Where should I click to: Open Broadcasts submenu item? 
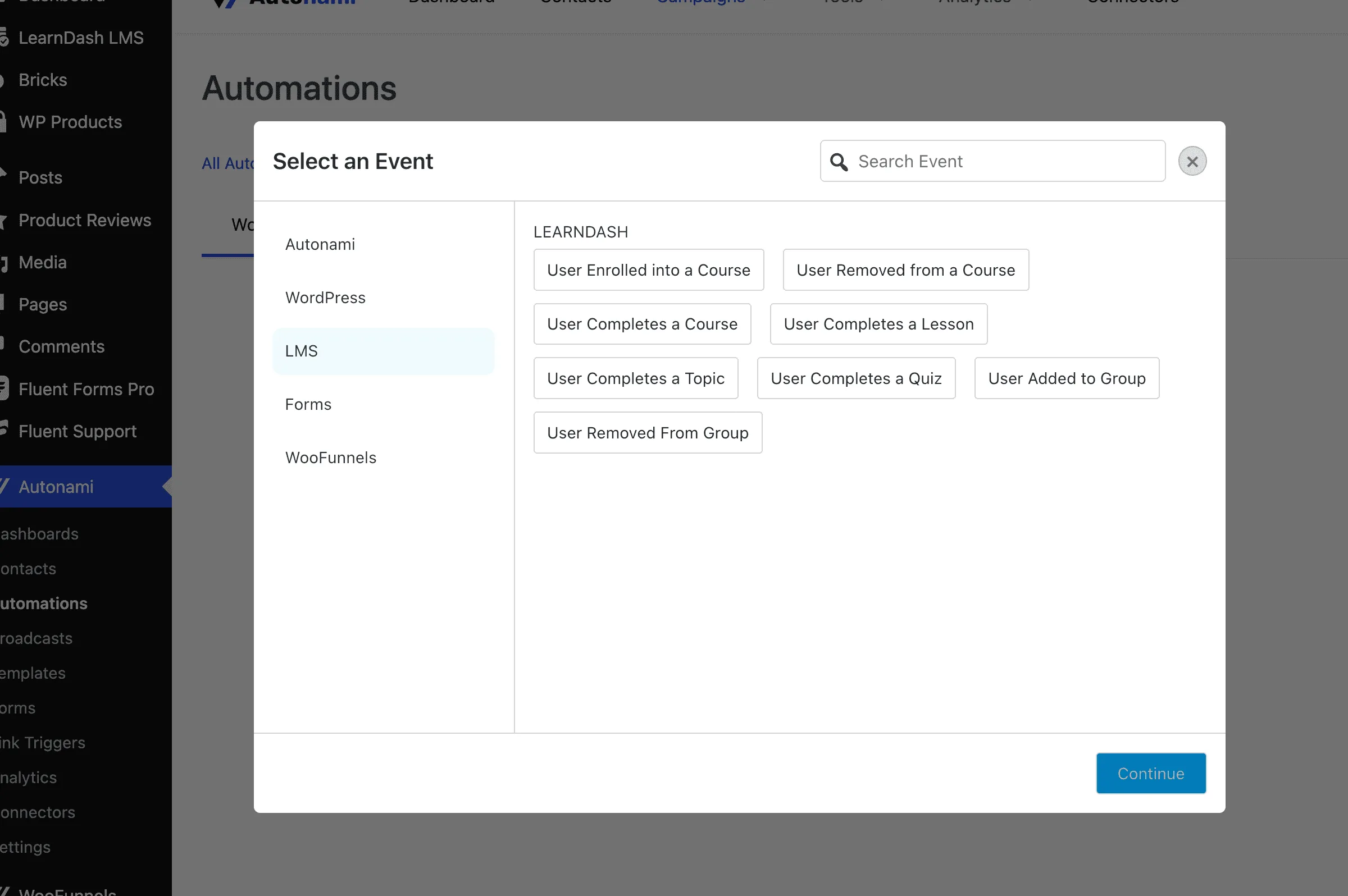(x=36, y=638)
